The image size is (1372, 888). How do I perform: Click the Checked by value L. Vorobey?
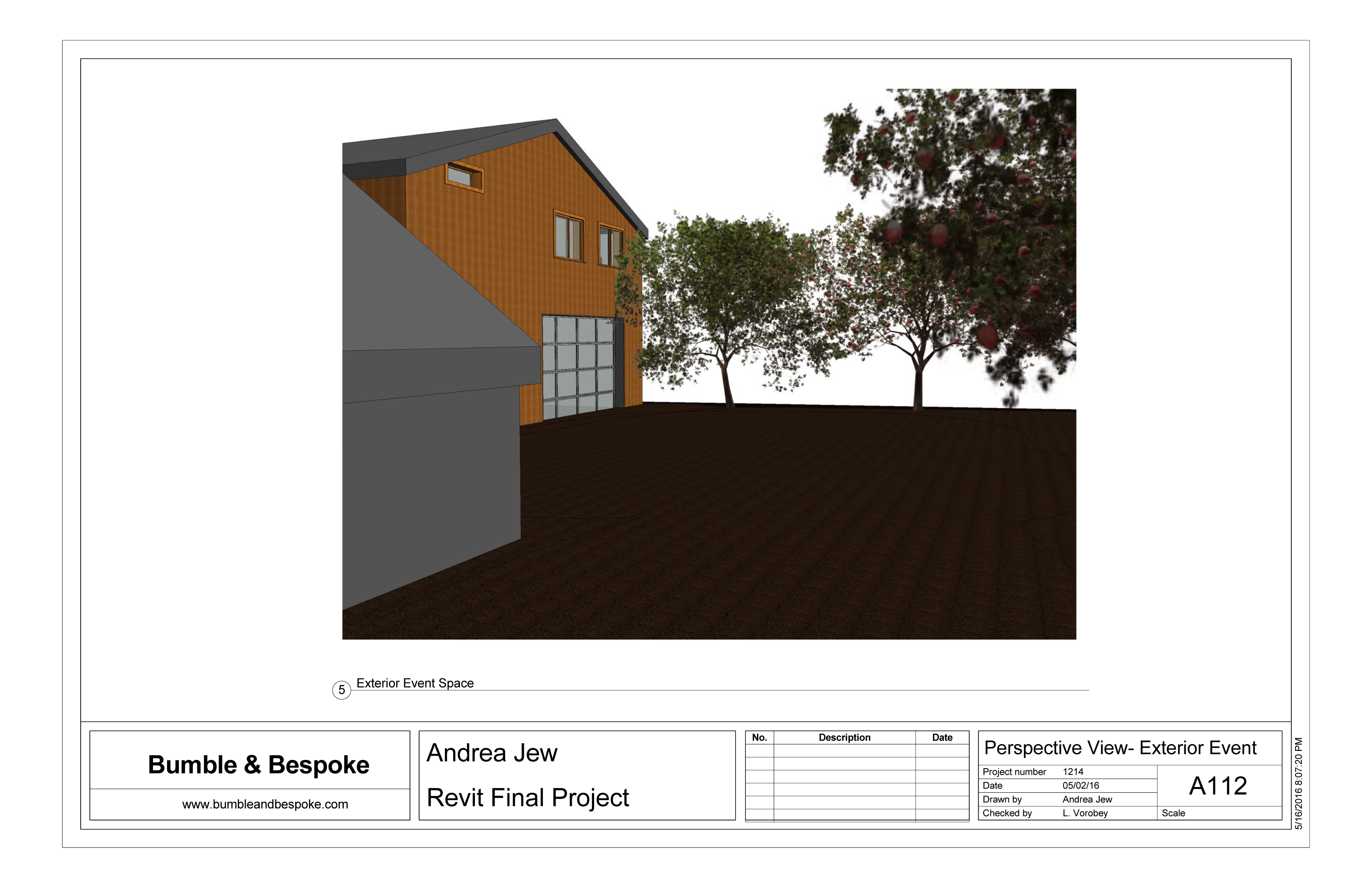[1085, 813]
